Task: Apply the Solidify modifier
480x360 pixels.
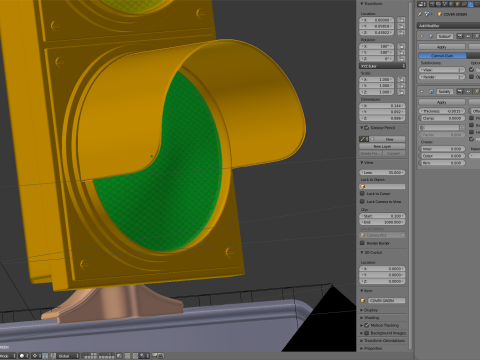Action: 442,102
